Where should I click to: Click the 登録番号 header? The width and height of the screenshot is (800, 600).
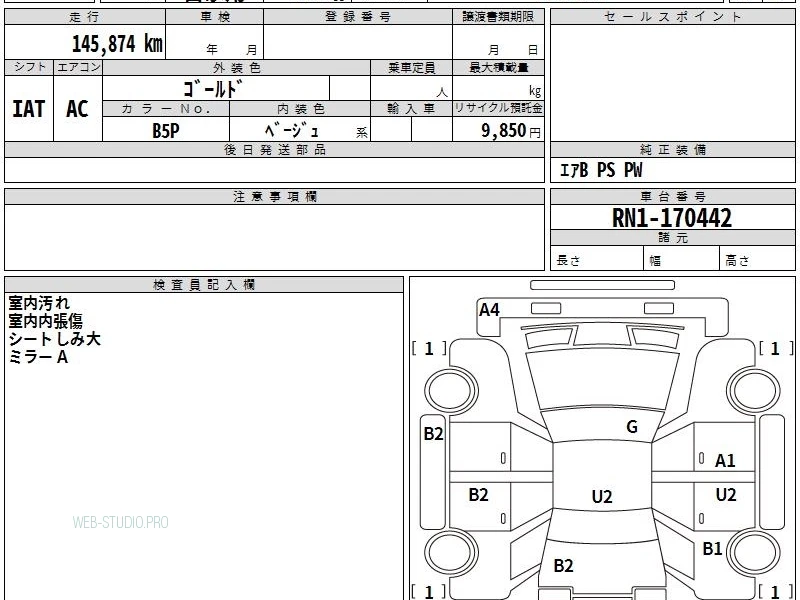[358, 17]
